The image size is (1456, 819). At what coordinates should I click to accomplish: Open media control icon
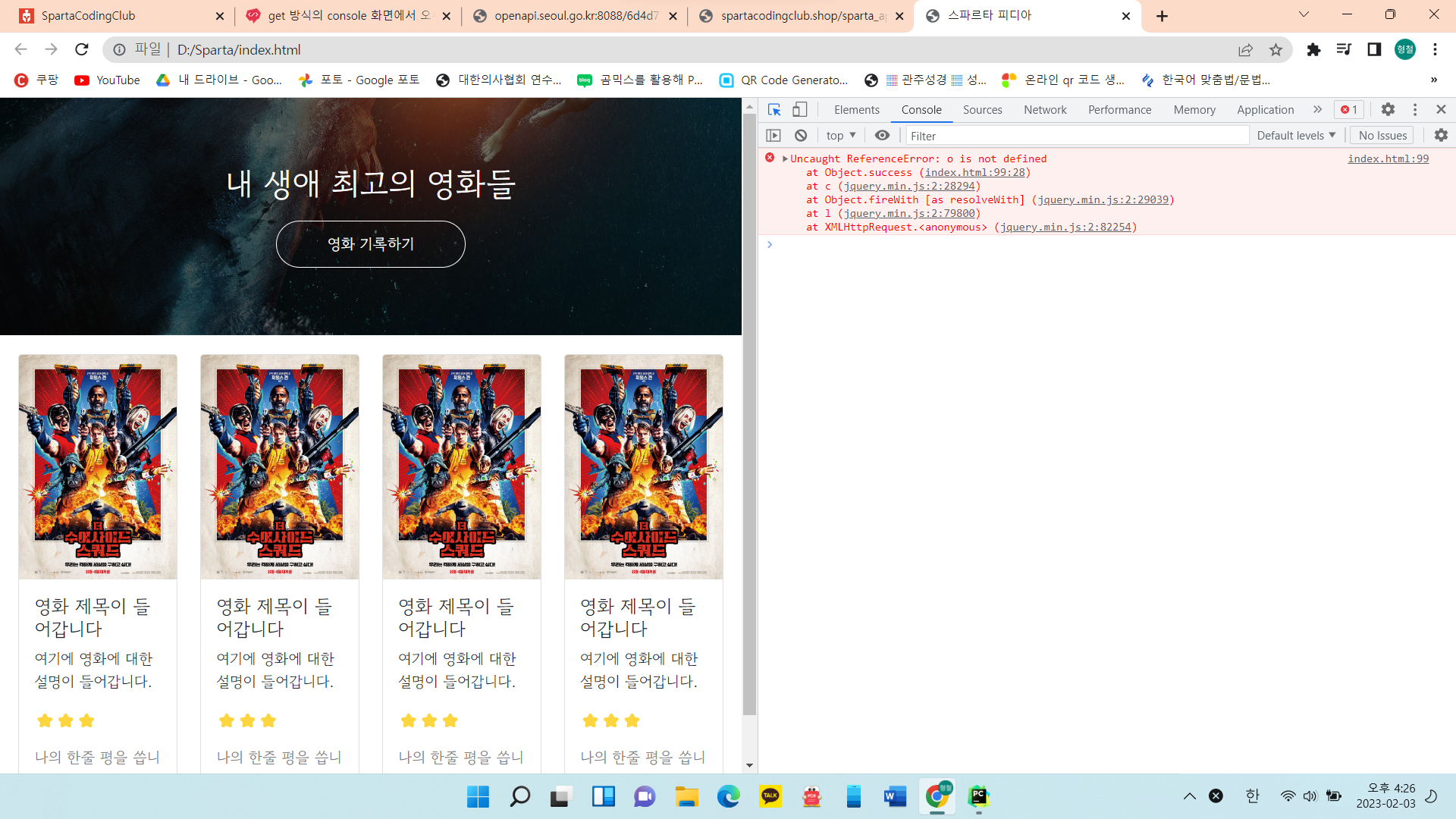tap(1344, 49)
